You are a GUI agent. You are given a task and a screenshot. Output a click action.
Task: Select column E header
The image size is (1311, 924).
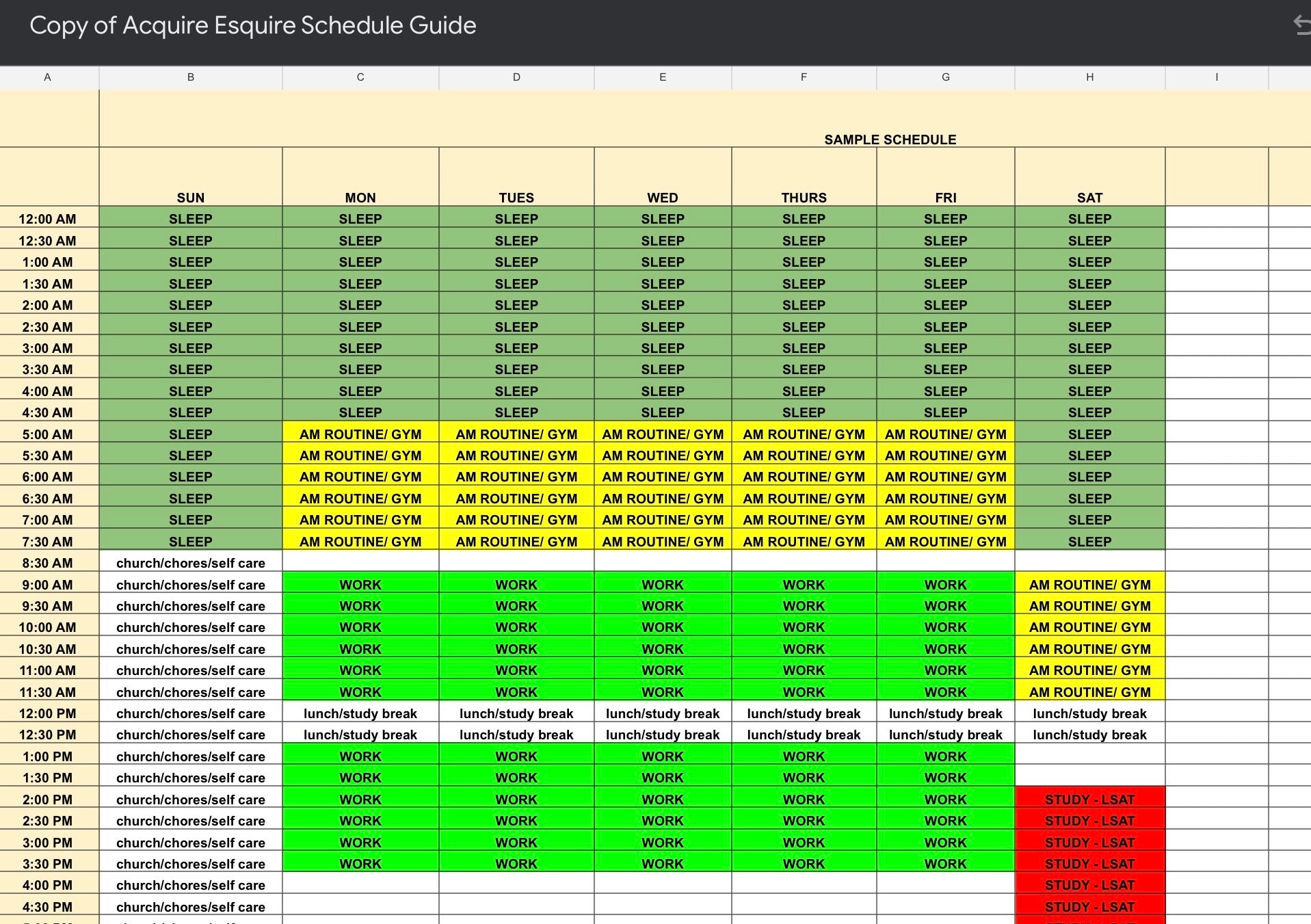pos(663,77)
